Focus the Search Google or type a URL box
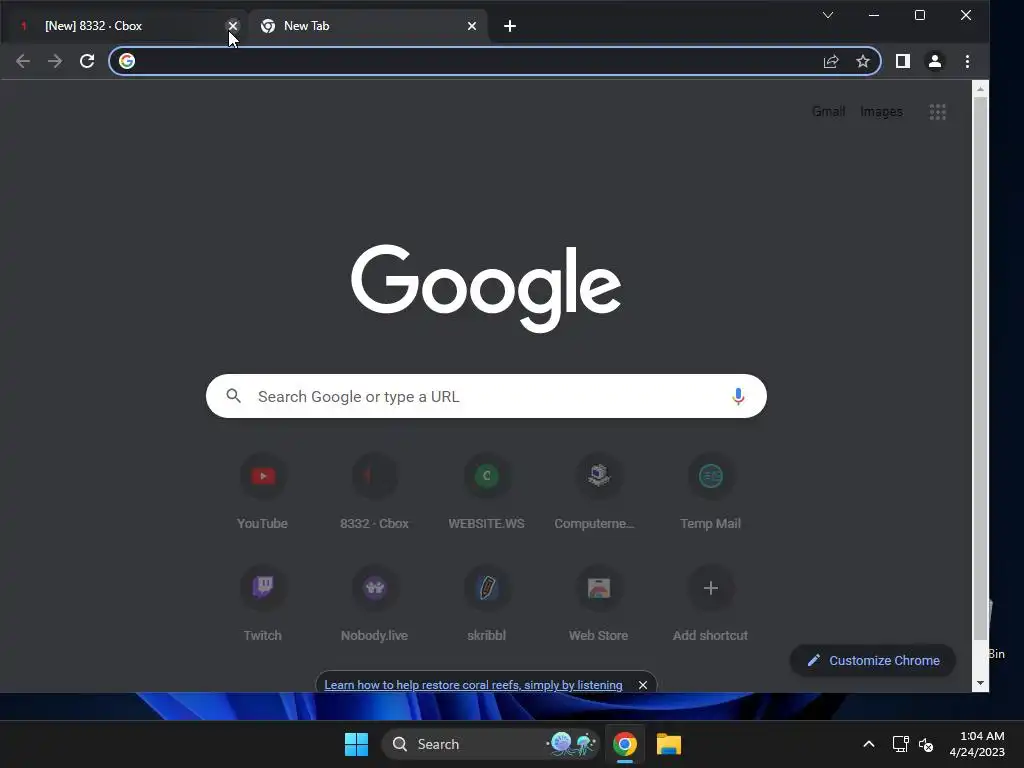1024x768 pixels. coord(487,396)
